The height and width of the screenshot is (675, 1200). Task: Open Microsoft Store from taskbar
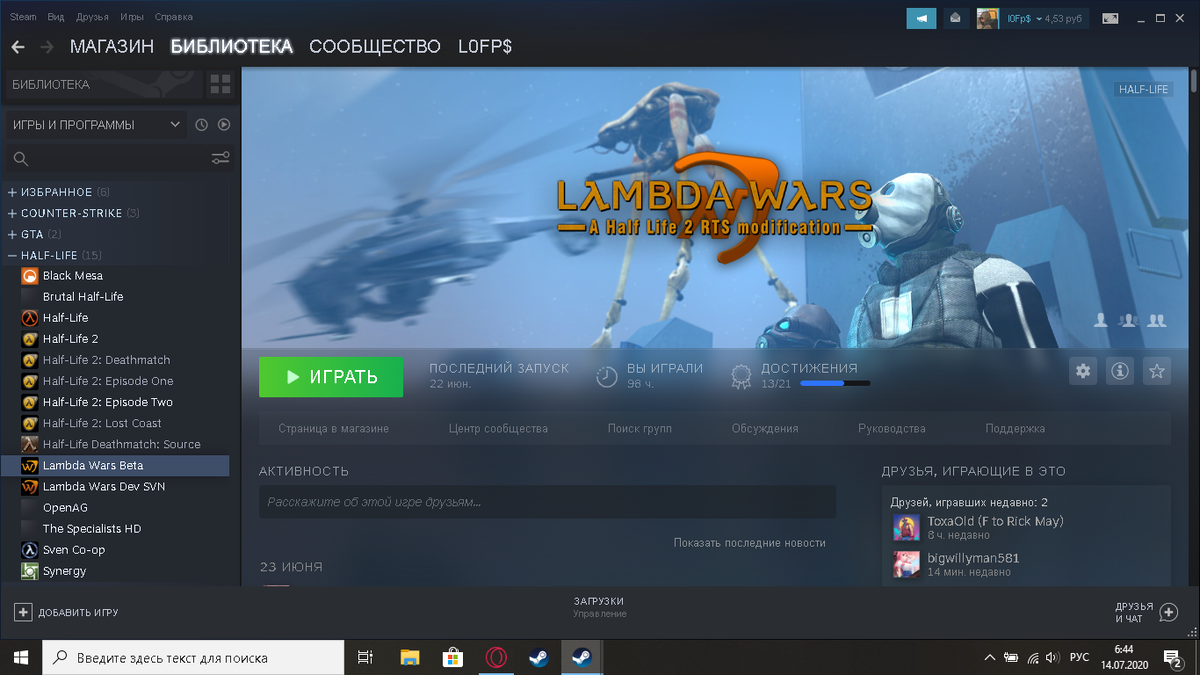click(452, 657)
